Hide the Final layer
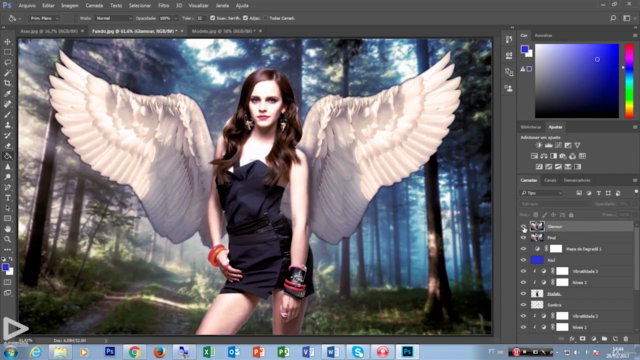Viewport: 640px width, 360px height. [x=523, y=238]
